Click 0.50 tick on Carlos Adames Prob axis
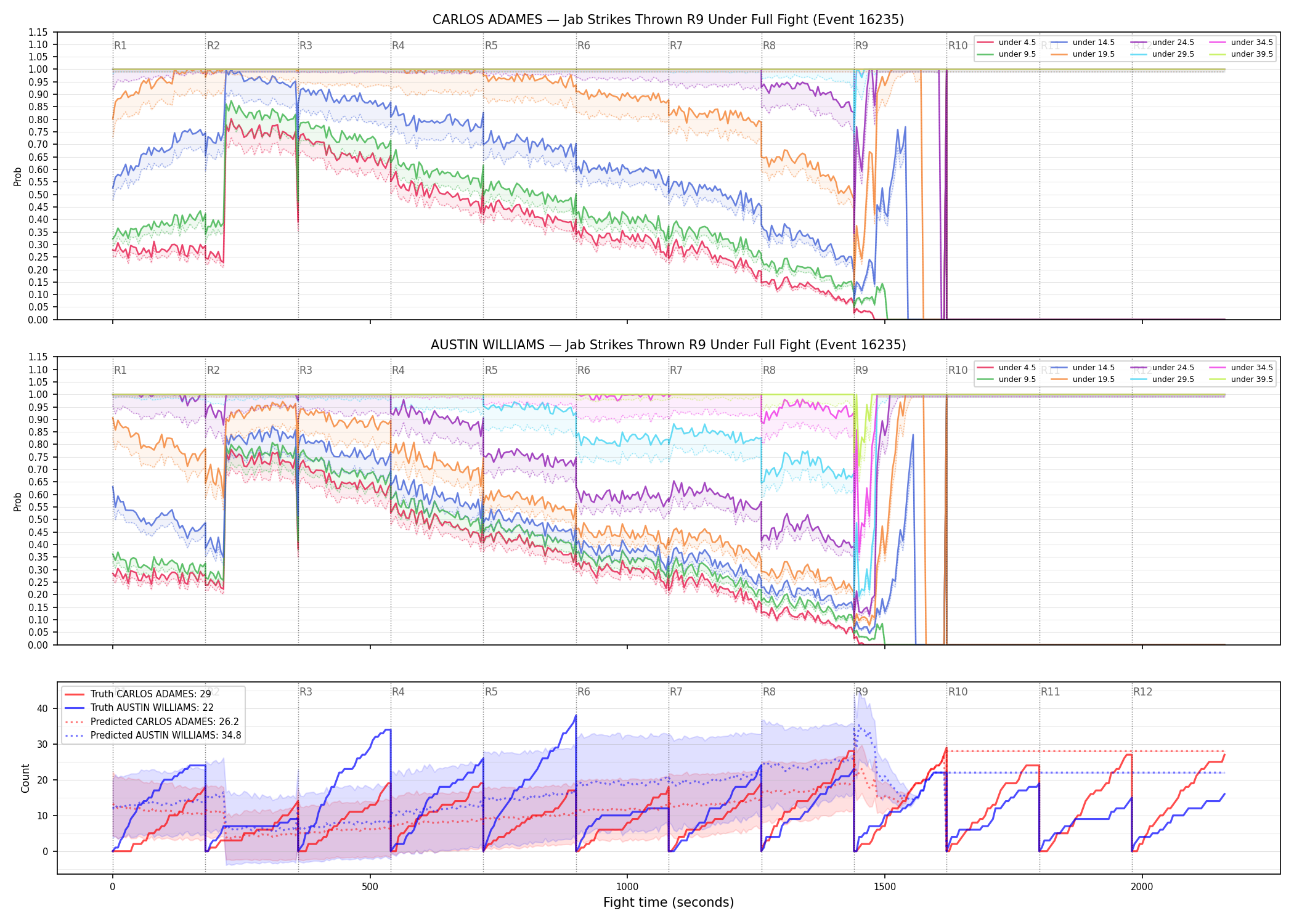This screenshot has height=924, width=1294. point(38,195)
